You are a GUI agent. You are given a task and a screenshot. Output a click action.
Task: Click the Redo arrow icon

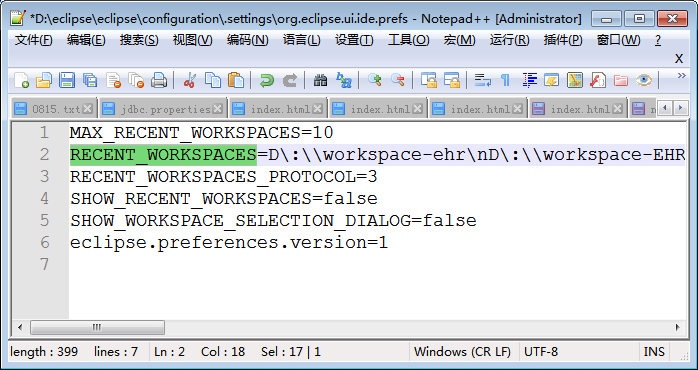tap(290, 81)
